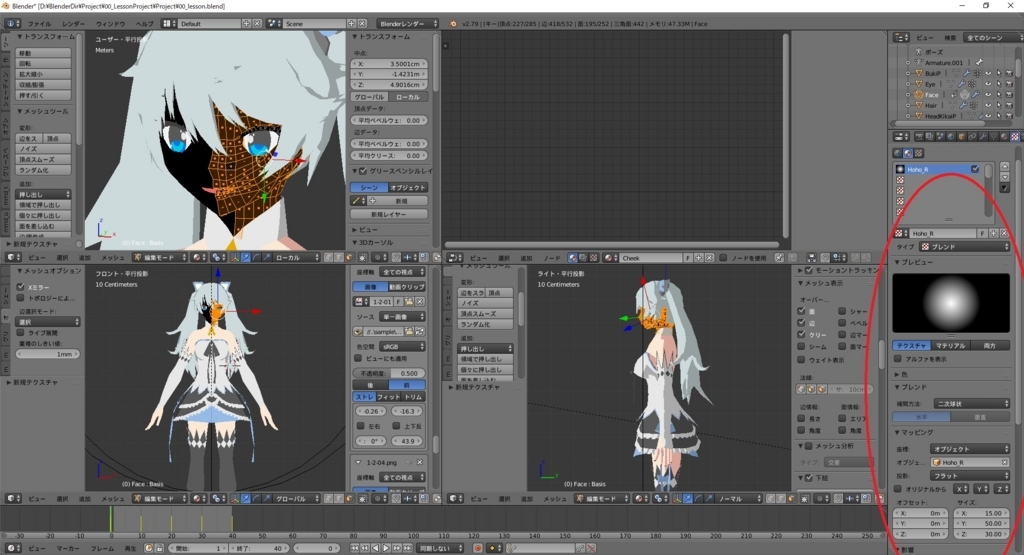
Task: Click the Constraints chain icon tab
Action: click(x=972, y=136)
